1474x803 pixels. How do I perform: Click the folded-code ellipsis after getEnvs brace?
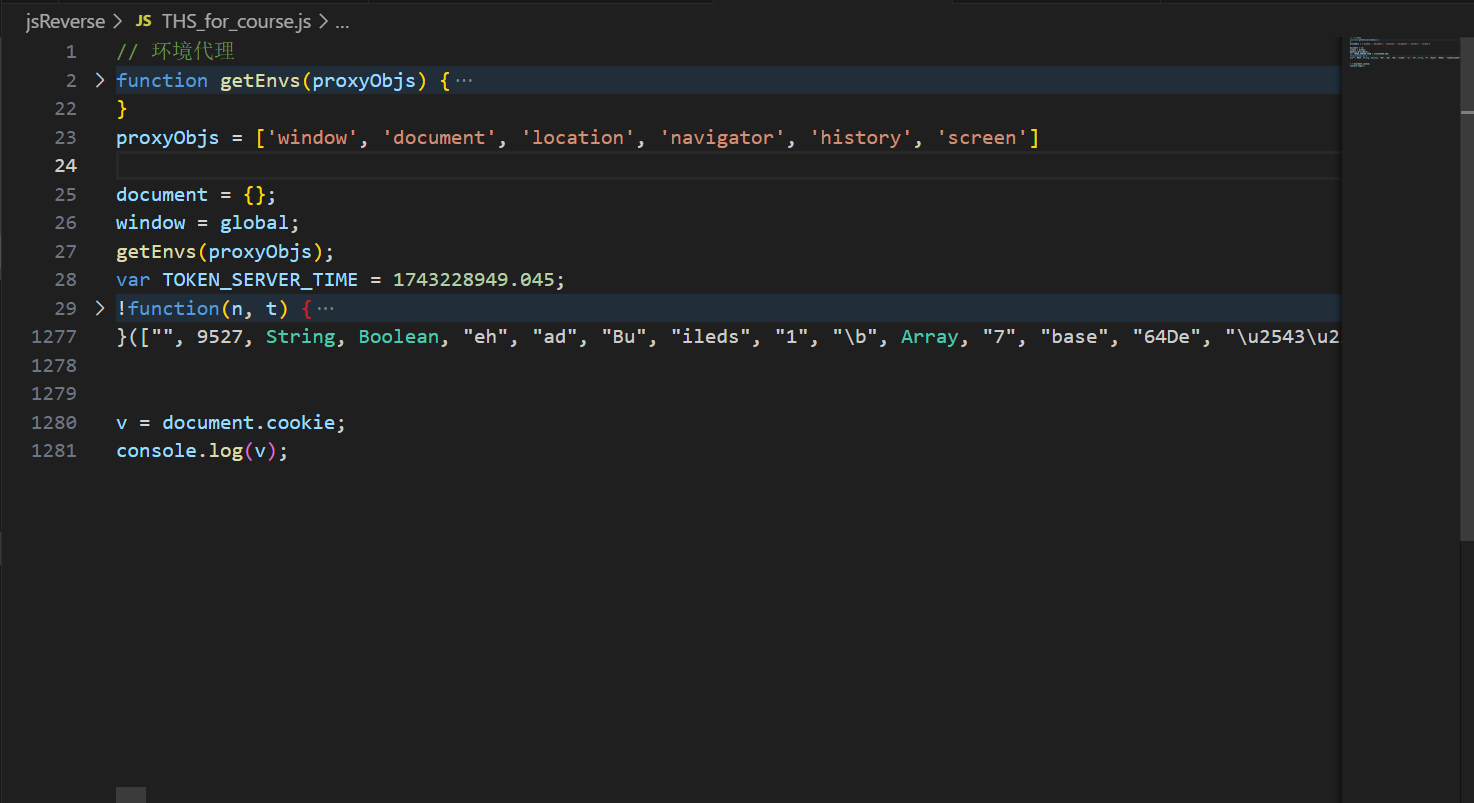coord(464,81)
